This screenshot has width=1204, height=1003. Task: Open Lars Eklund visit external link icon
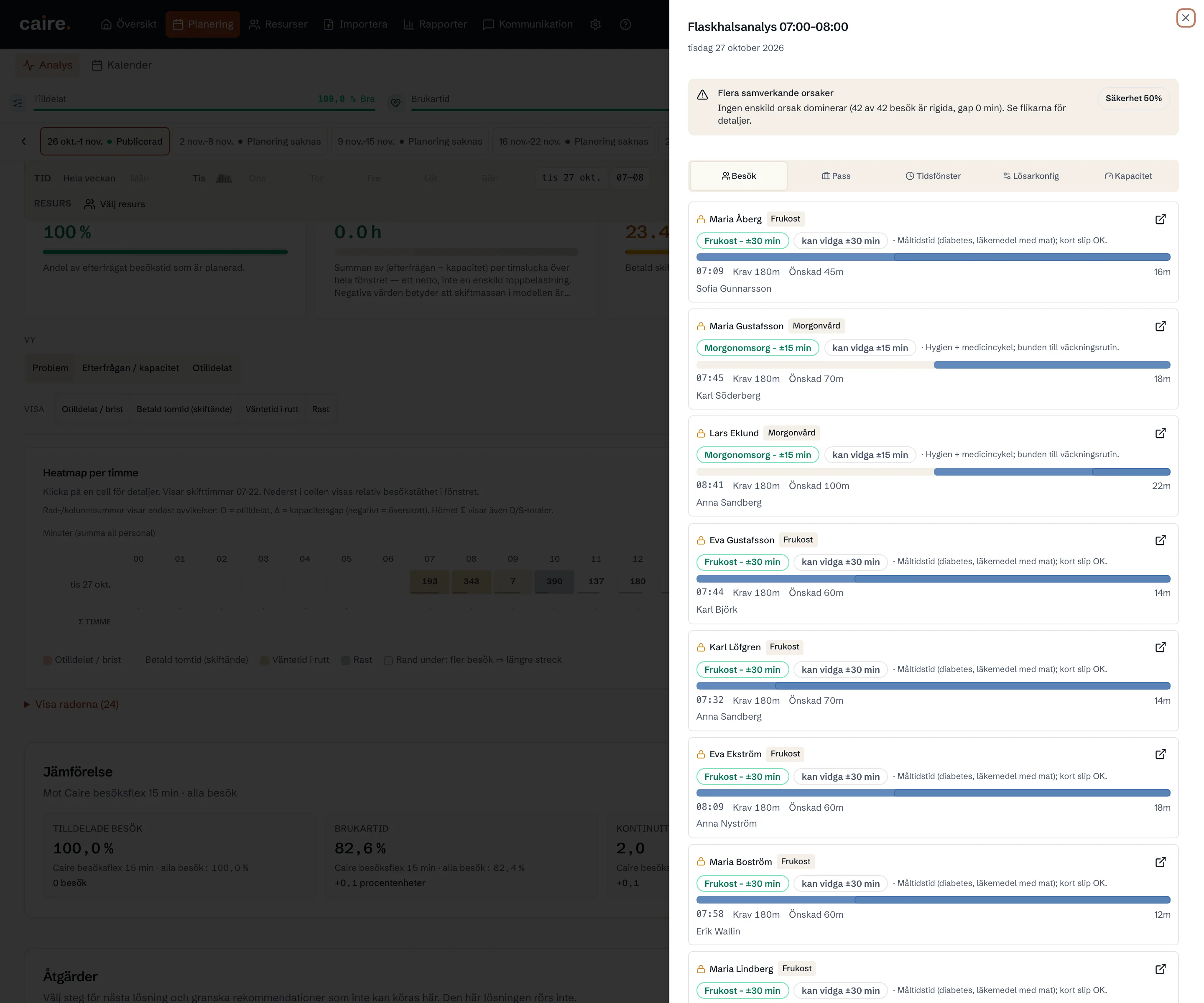1160,433
